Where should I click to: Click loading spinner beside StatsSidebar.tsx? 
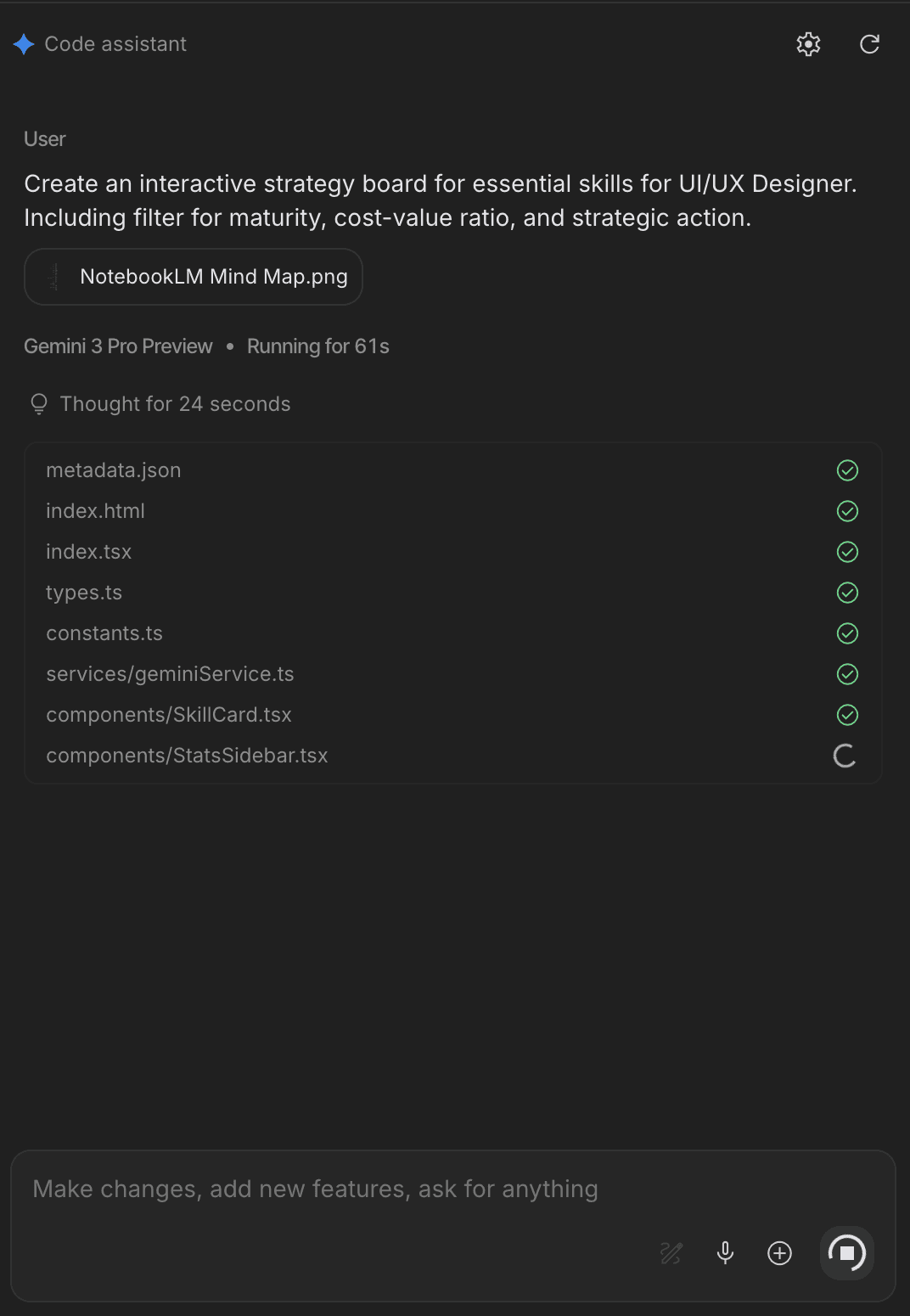pos(845,756)
